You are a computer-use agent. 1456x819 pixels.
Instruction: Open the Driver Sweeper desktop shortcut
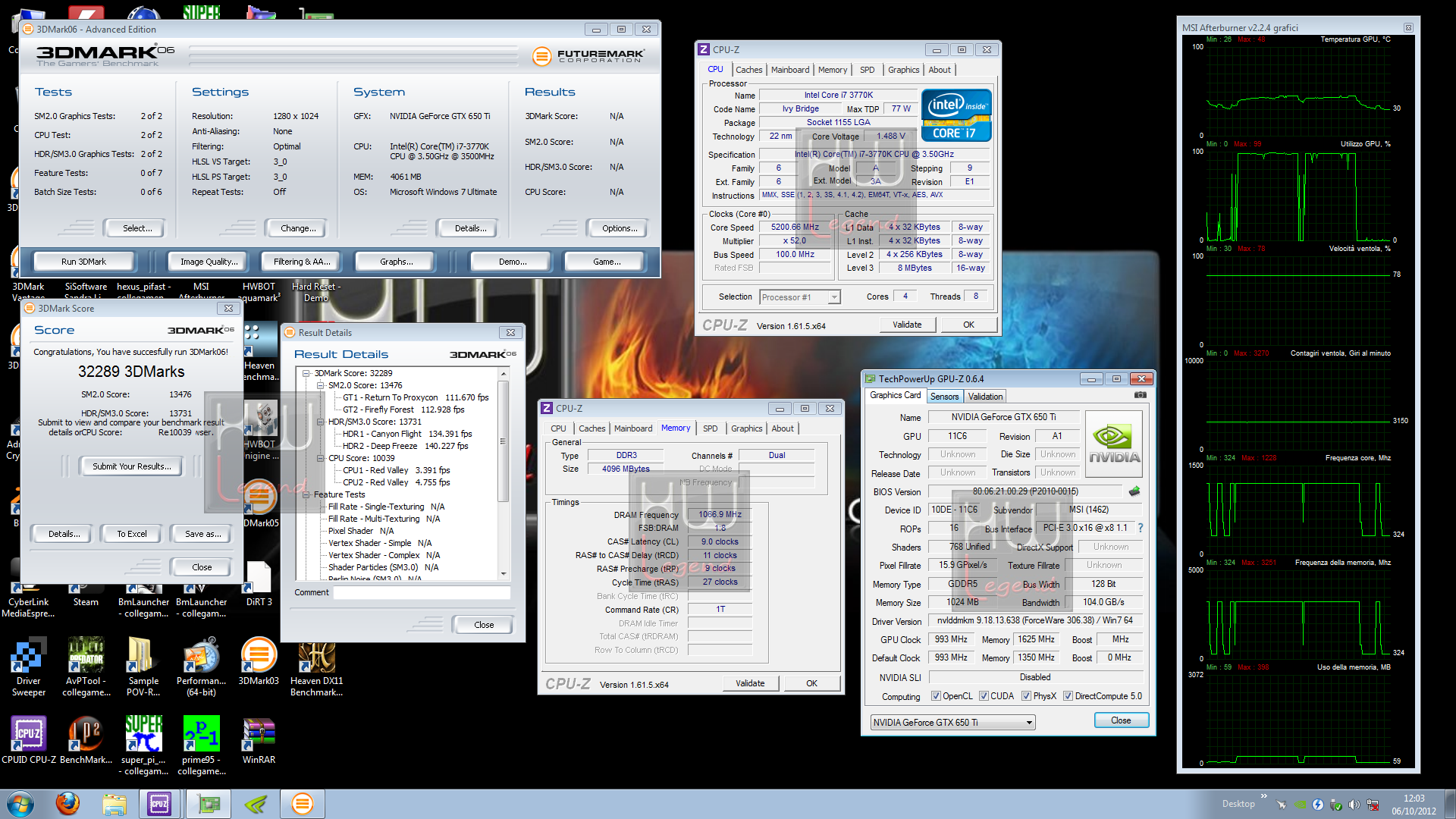pyautogui.click(x=28, y=666)
